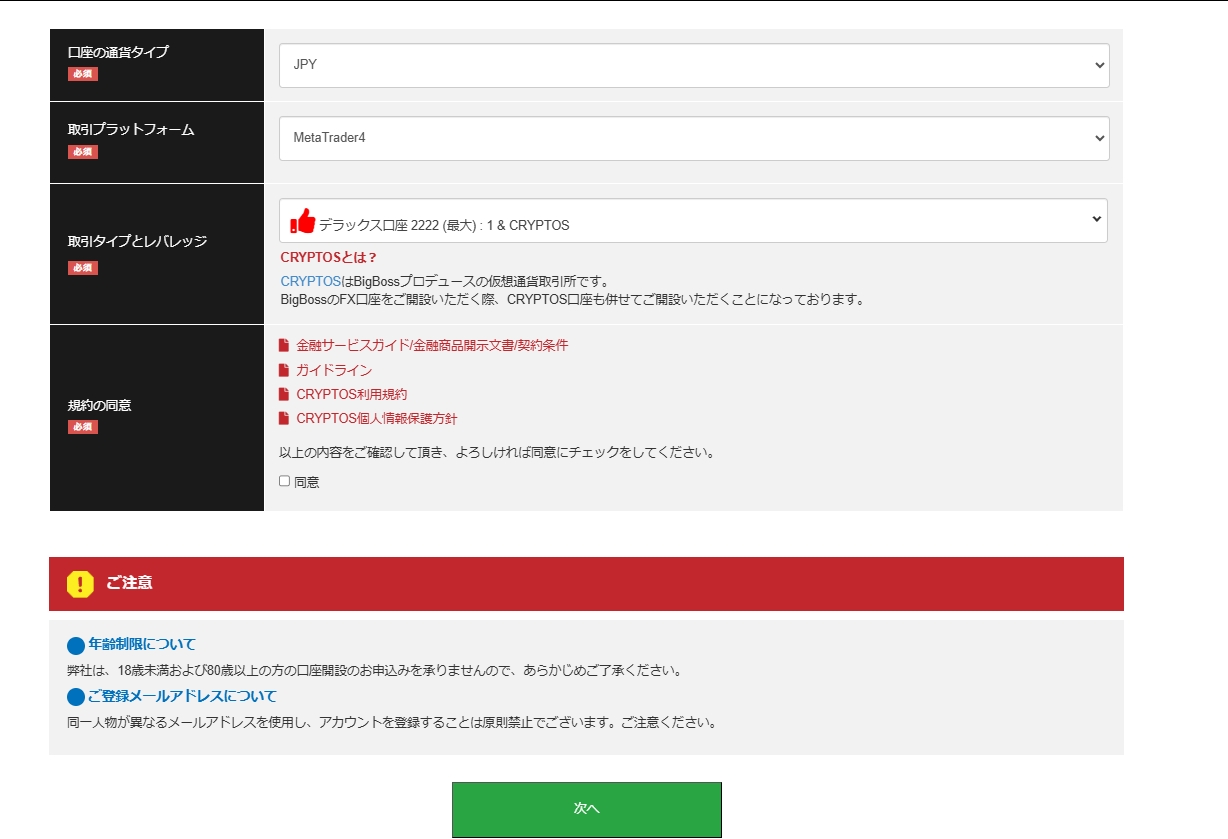Image resolution: width=1228 pixels, height=839 pixels.
Task: Click the 規約の同意 label
Action: coord(99,405)
